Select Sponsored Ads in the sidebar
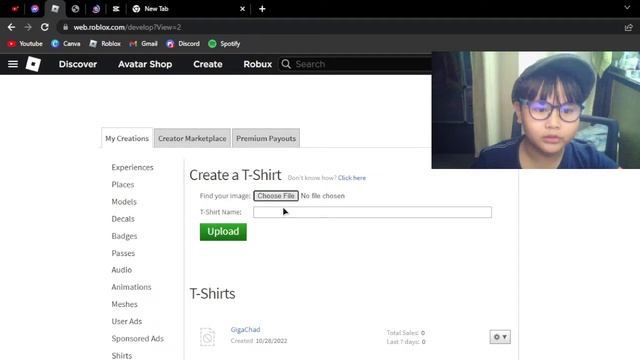The image size is (640, 360). (138, 338)
